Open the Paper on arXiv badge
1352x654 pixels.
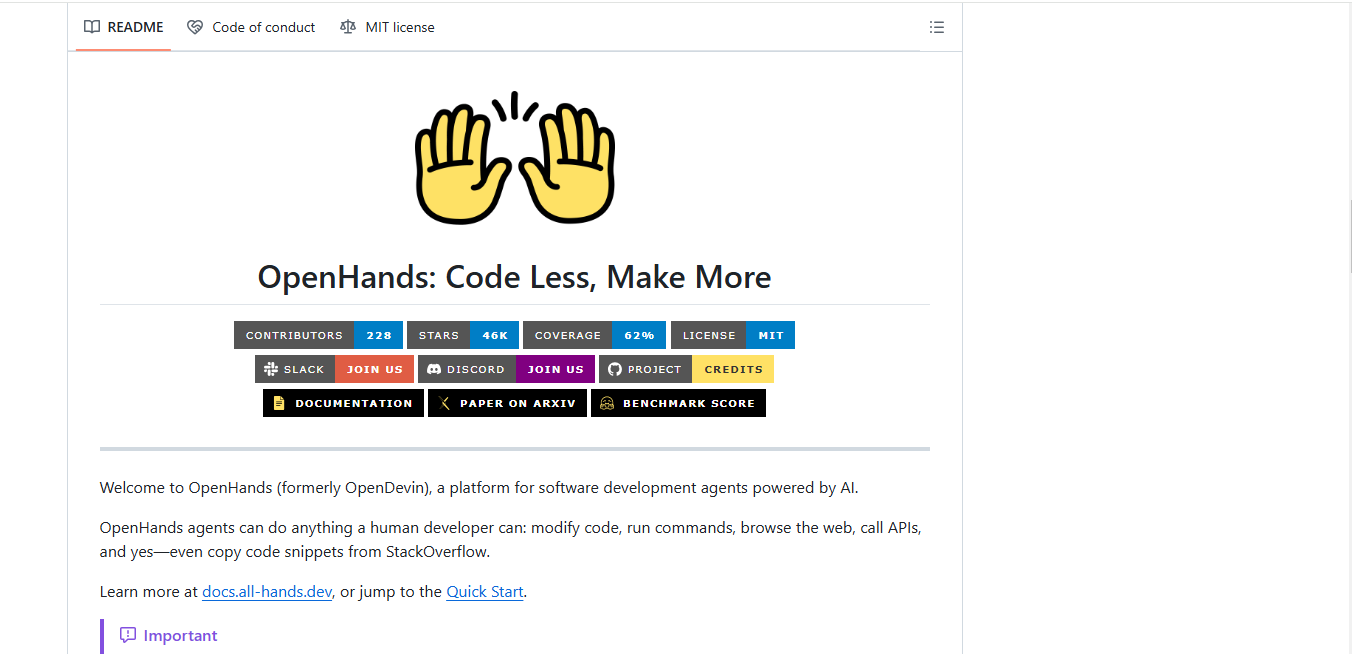tap(507, 403)
